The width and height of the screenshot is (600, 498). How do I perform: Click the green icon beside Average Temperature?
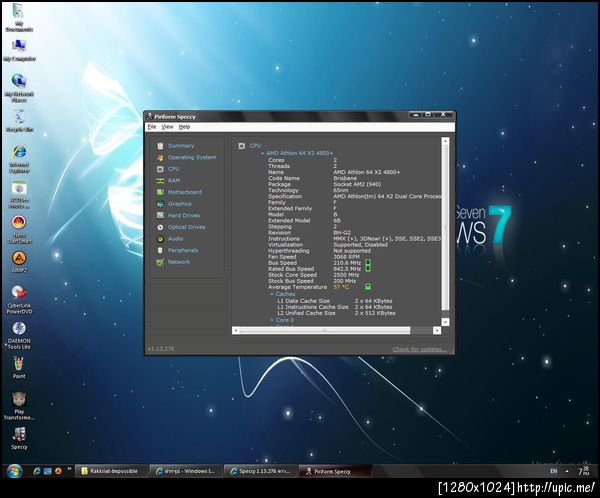coord(368,287)
